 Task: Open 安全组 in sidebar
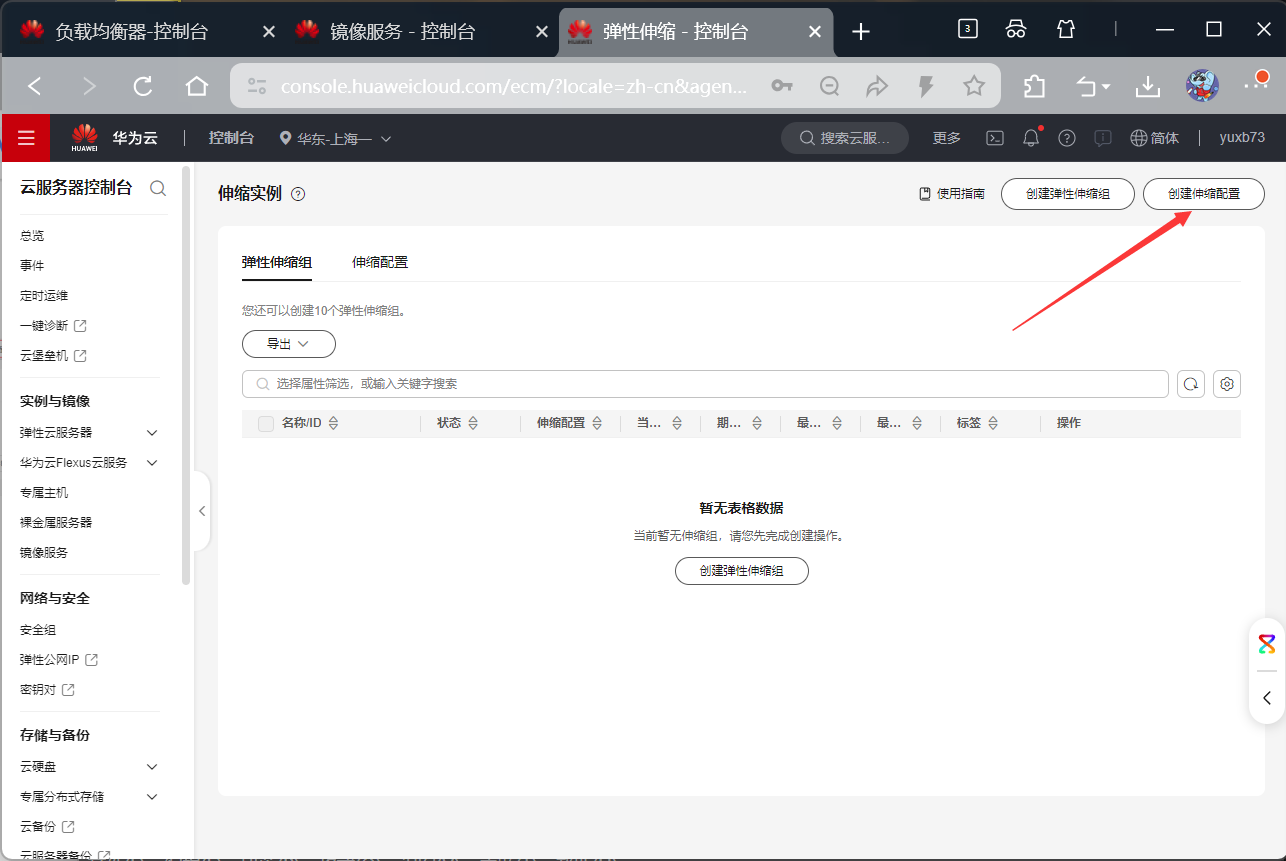click(x=38, y=630)
